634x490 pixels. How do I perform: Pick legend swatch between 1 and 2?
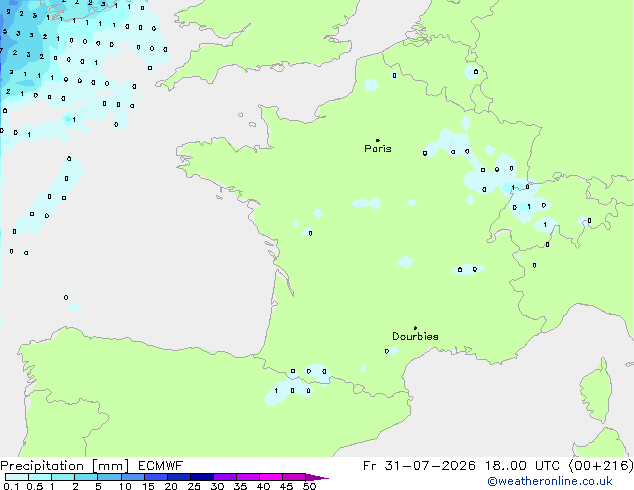63,477
